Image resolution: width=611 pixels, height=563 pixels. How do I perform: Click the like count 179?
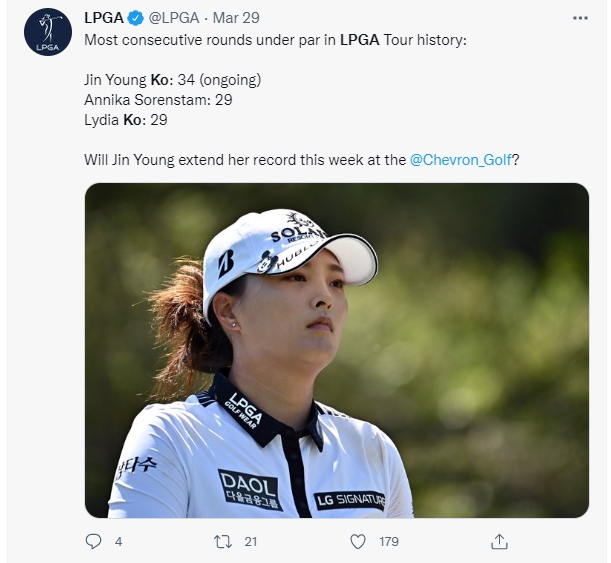[389, 542]
